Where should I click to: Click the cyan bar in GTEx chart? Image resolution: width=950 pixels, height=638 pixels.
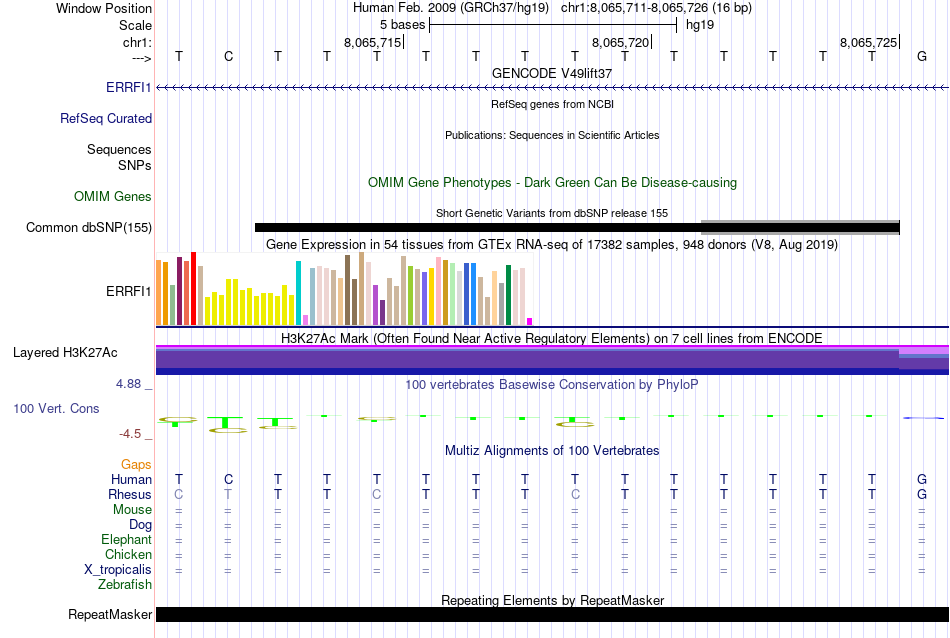tap(298, 293)
